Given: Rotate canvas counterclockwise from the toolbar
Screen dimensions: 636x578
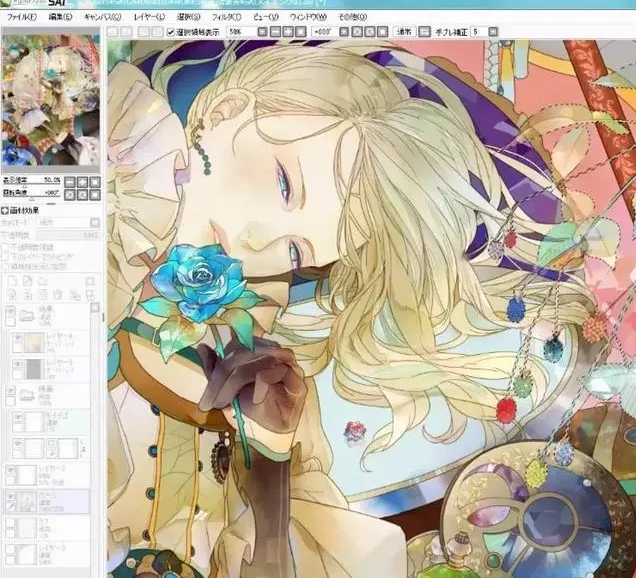Looking at the screenshot, I should (x=357, y=32).
